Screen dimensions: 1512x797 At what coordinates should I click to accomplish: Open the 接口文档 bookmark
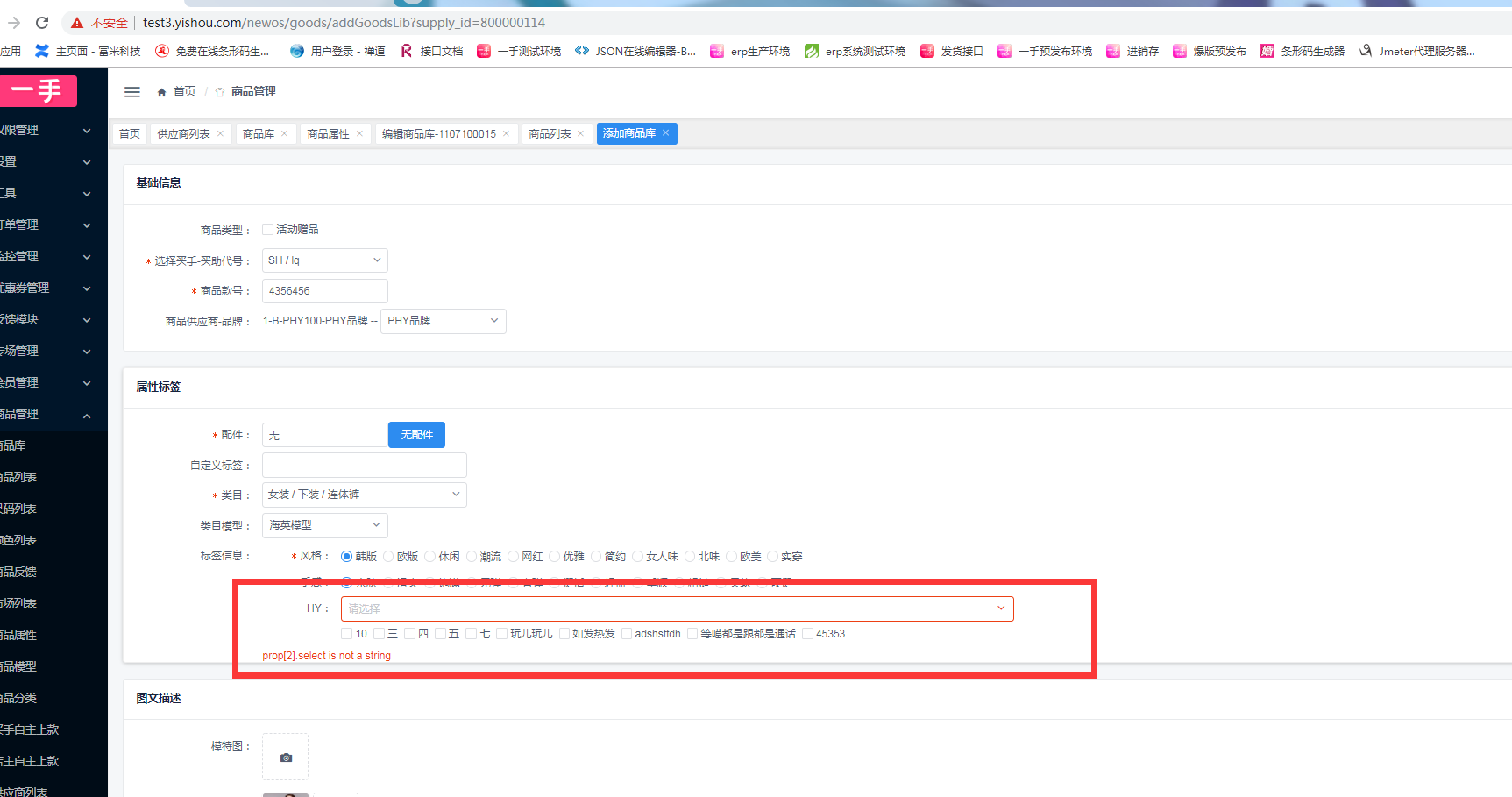pyautogui.click(x=431, y=52)
